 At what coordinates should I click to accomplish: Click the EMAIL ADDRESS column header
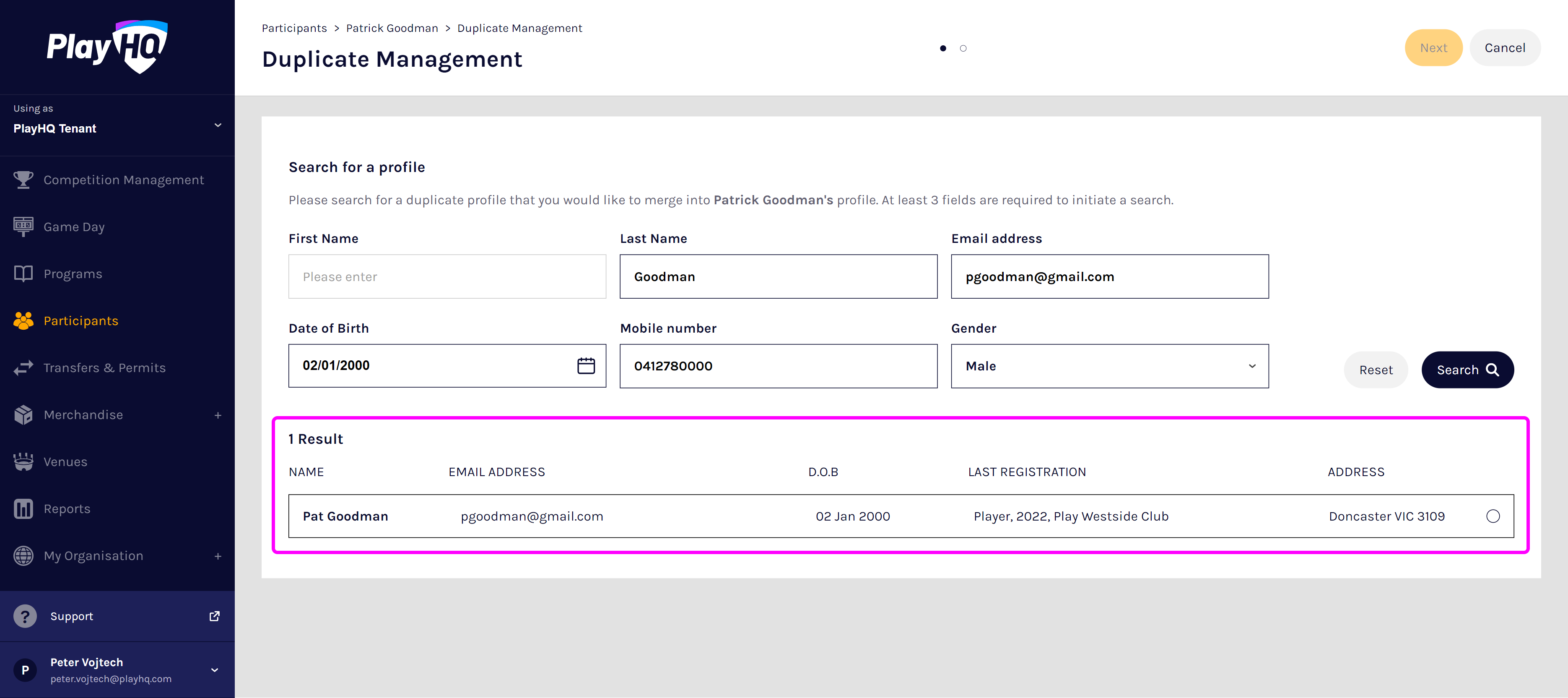click(x=496, y=472)
